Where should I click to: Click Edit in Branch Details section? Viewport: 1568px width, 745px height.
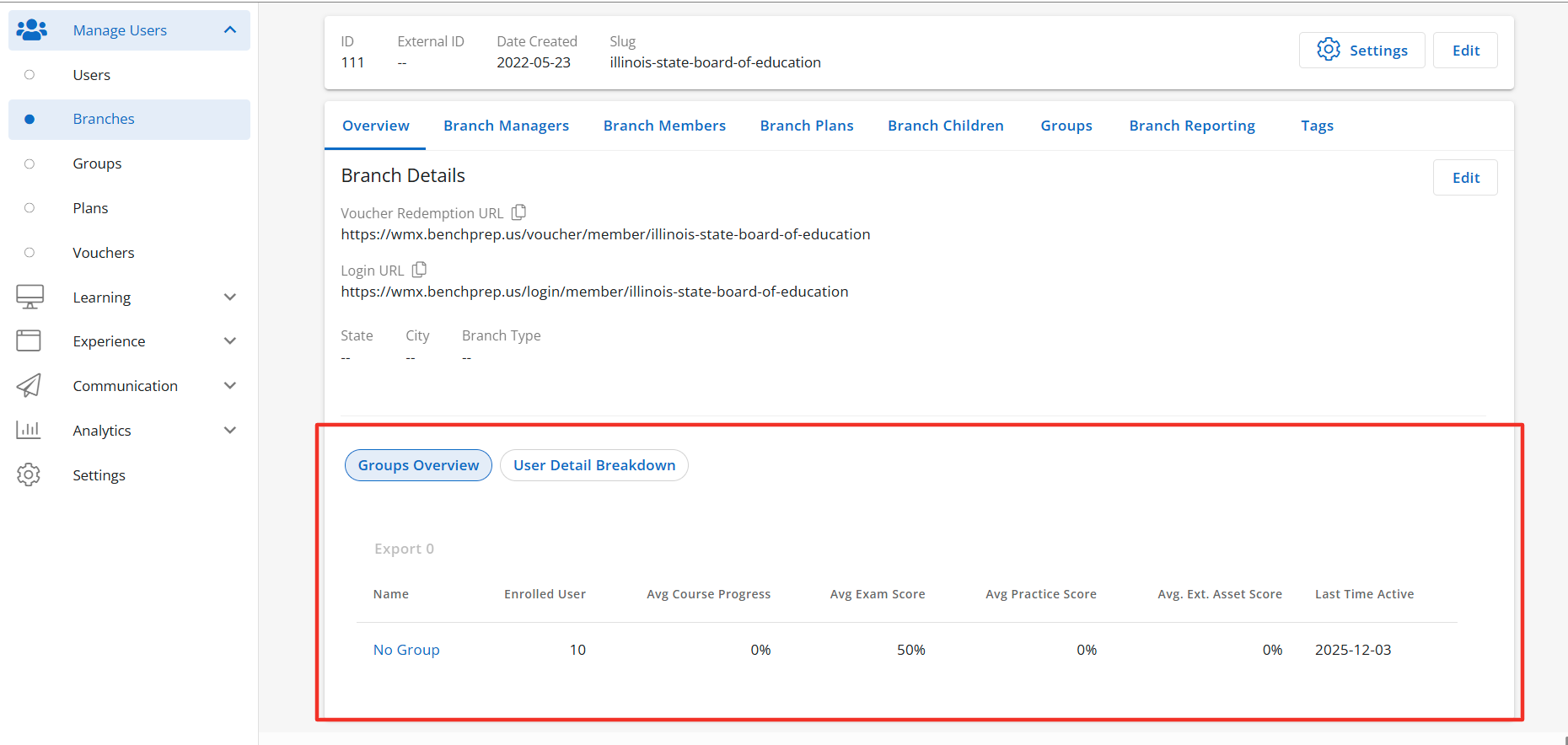point(1464,178)
